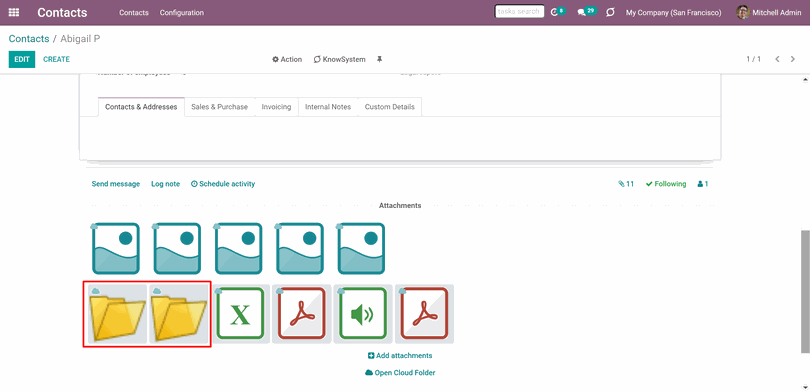This screenshot has height=391, width=810.
Task: Go back via Contacts breadcrumb
Action: (29, 39)
